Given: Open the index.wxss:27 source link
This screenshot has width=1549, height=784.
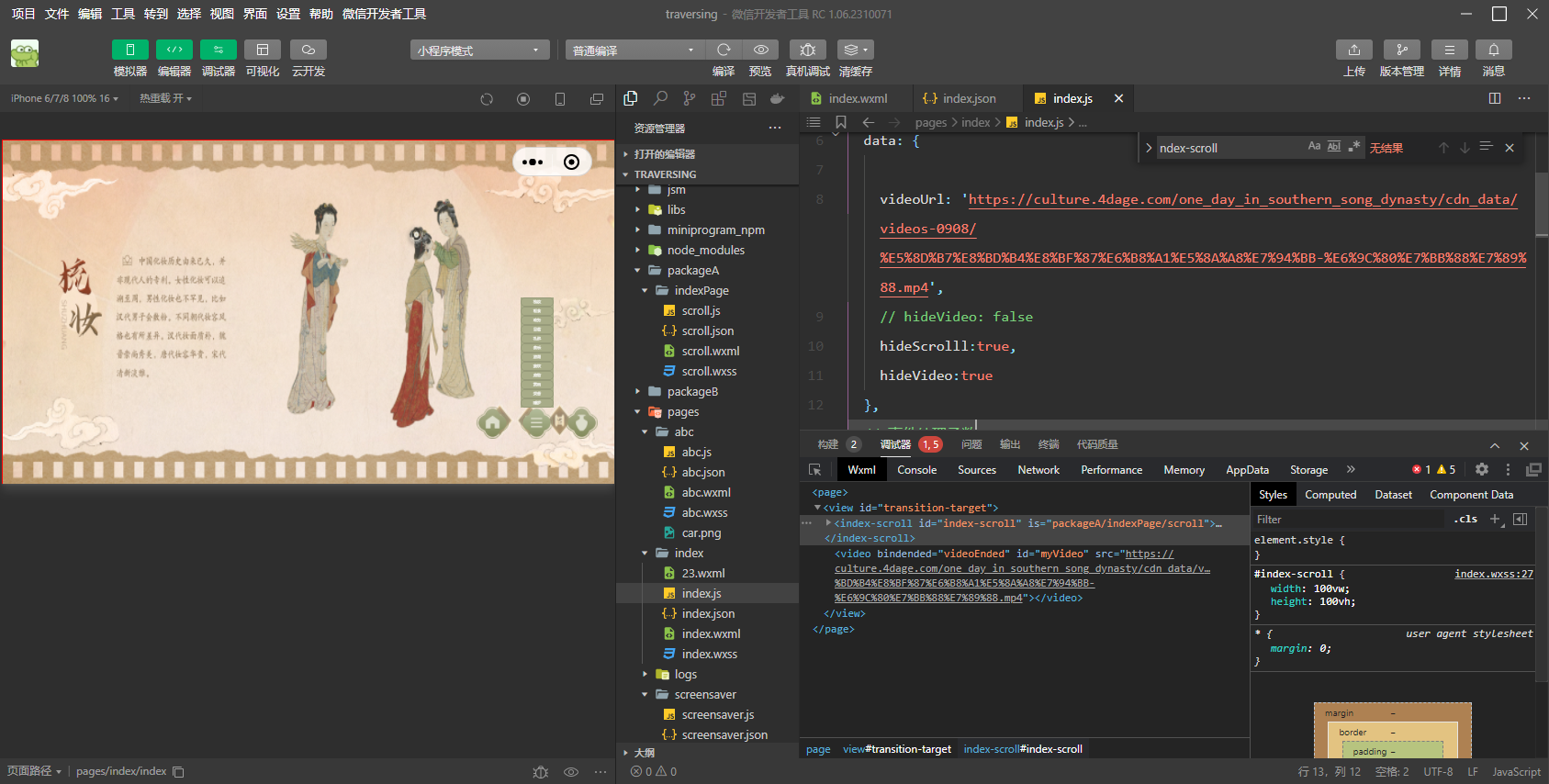Looking at the screenshot, I should (x=1493, y=574).
